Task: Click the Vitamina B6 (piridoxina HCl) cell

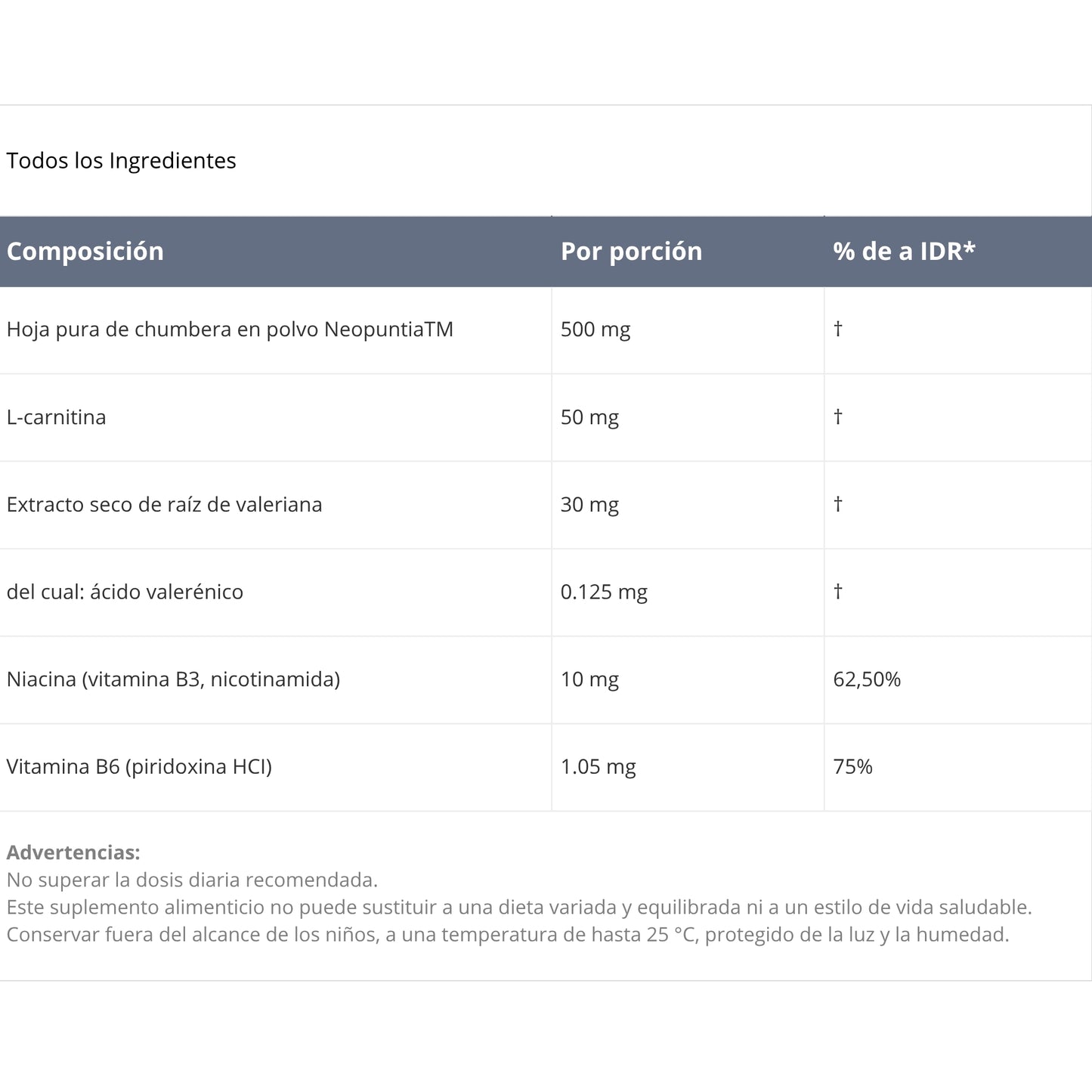Action: (x=139, y=767)
